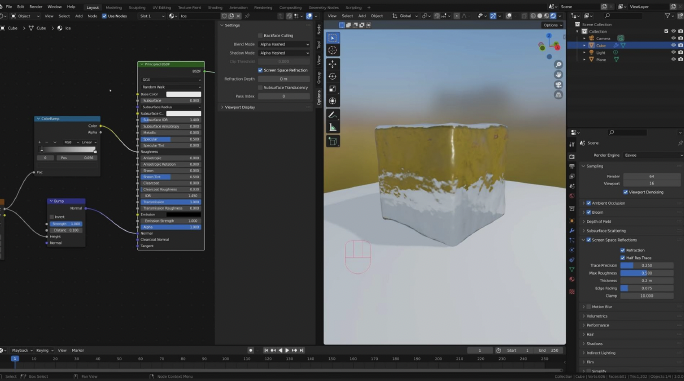684x381 pixels.
Task: Open the Render menu
Action: [36, 7]
